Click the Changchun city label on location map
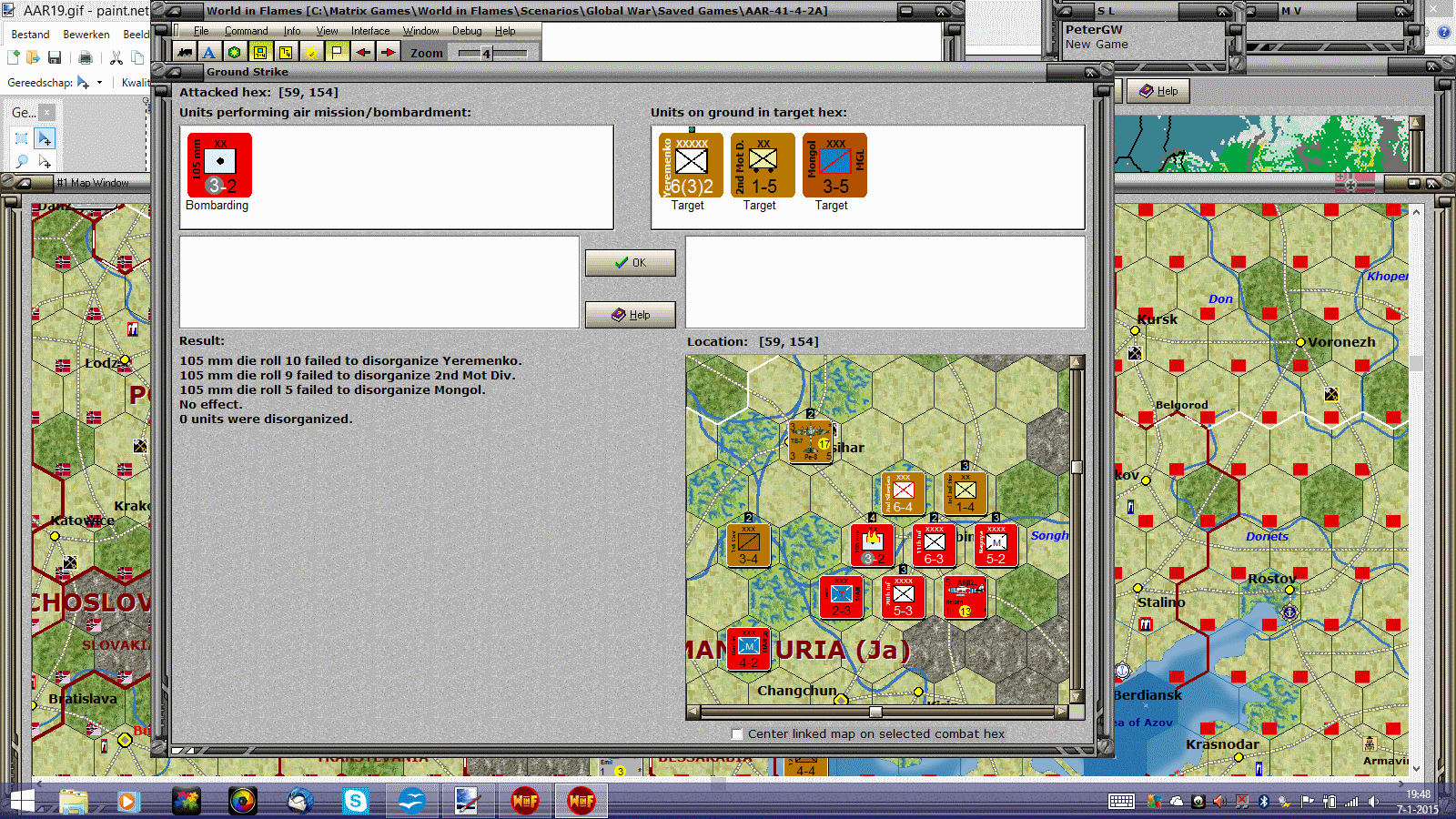The width and height of the screenshot is (1456, 819). [797, 691]
